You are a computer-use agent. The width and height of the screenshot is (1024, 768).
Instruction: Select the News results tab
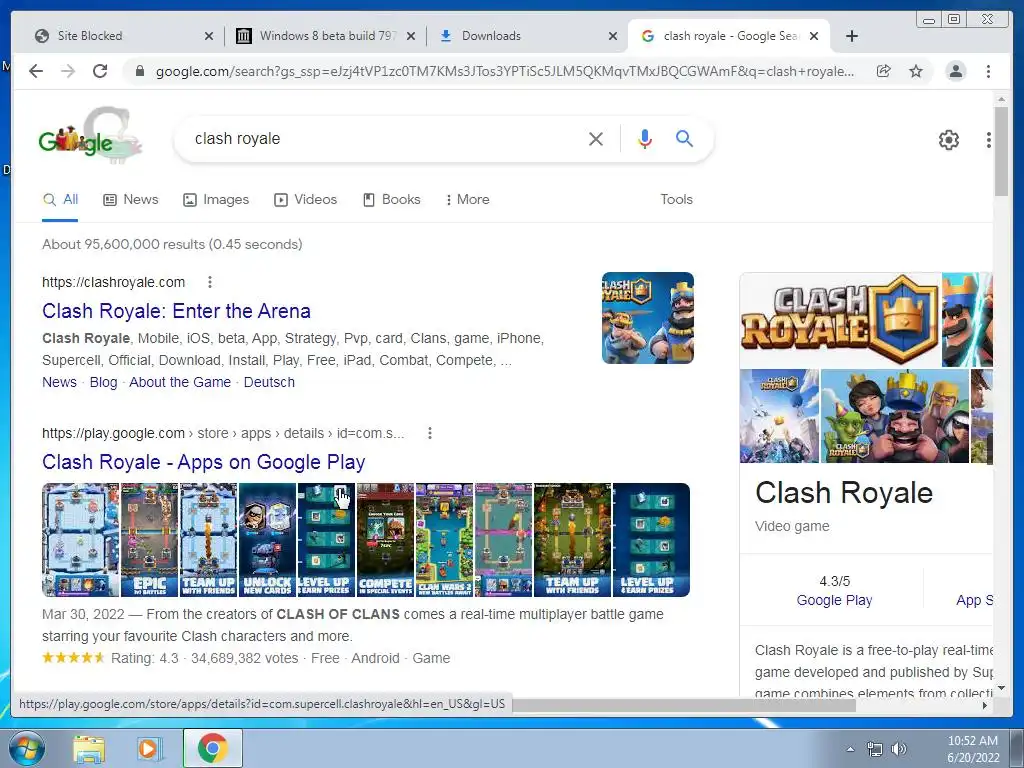tap(131, 199)
